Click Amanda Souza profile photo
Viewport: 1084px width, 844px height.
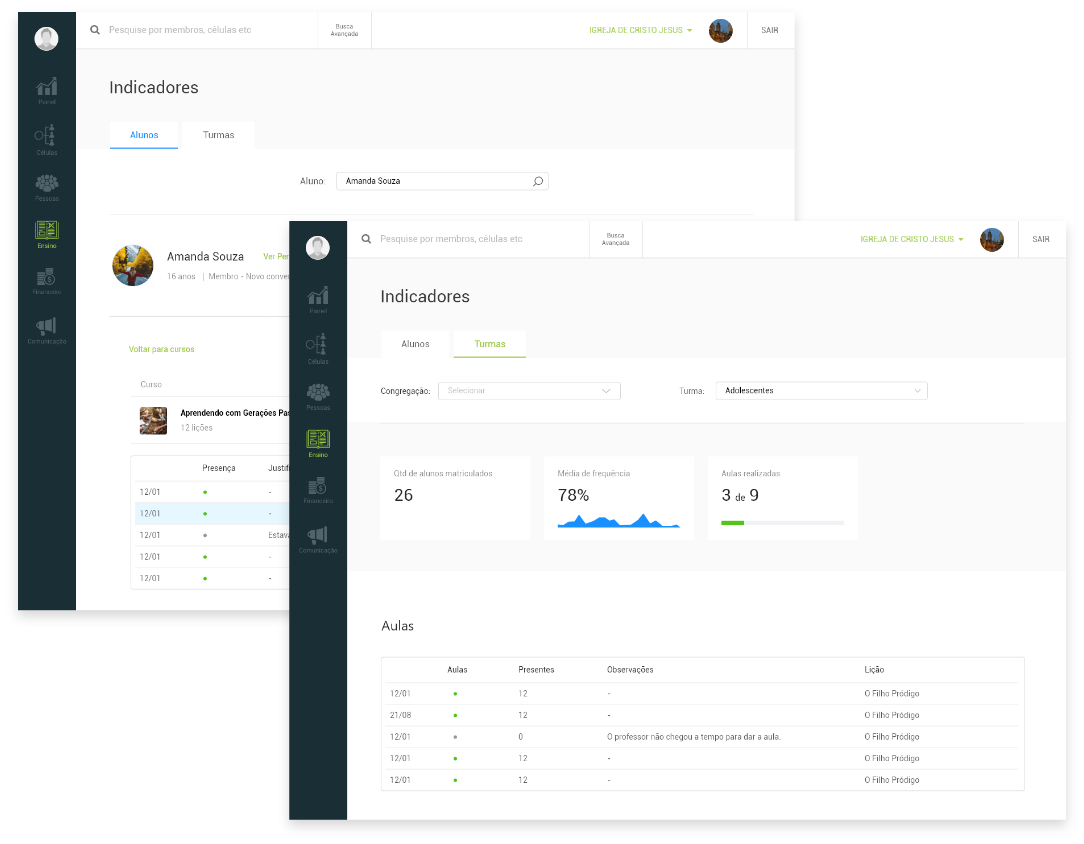pos(133,265)
